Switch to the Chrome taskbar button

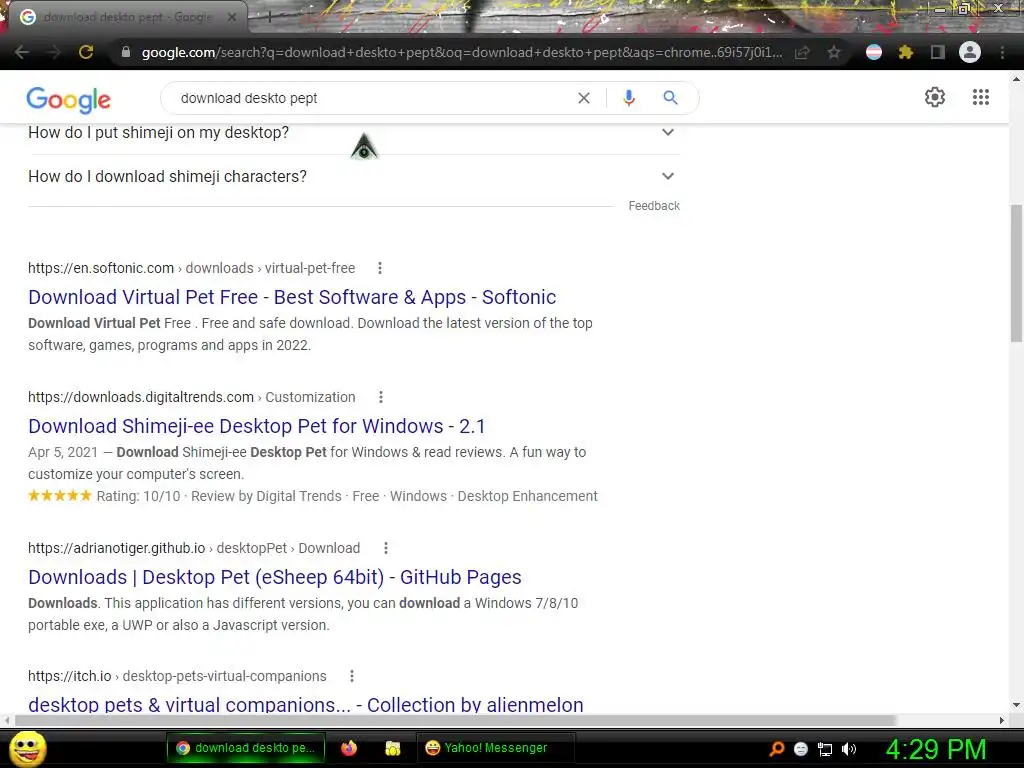246,748
